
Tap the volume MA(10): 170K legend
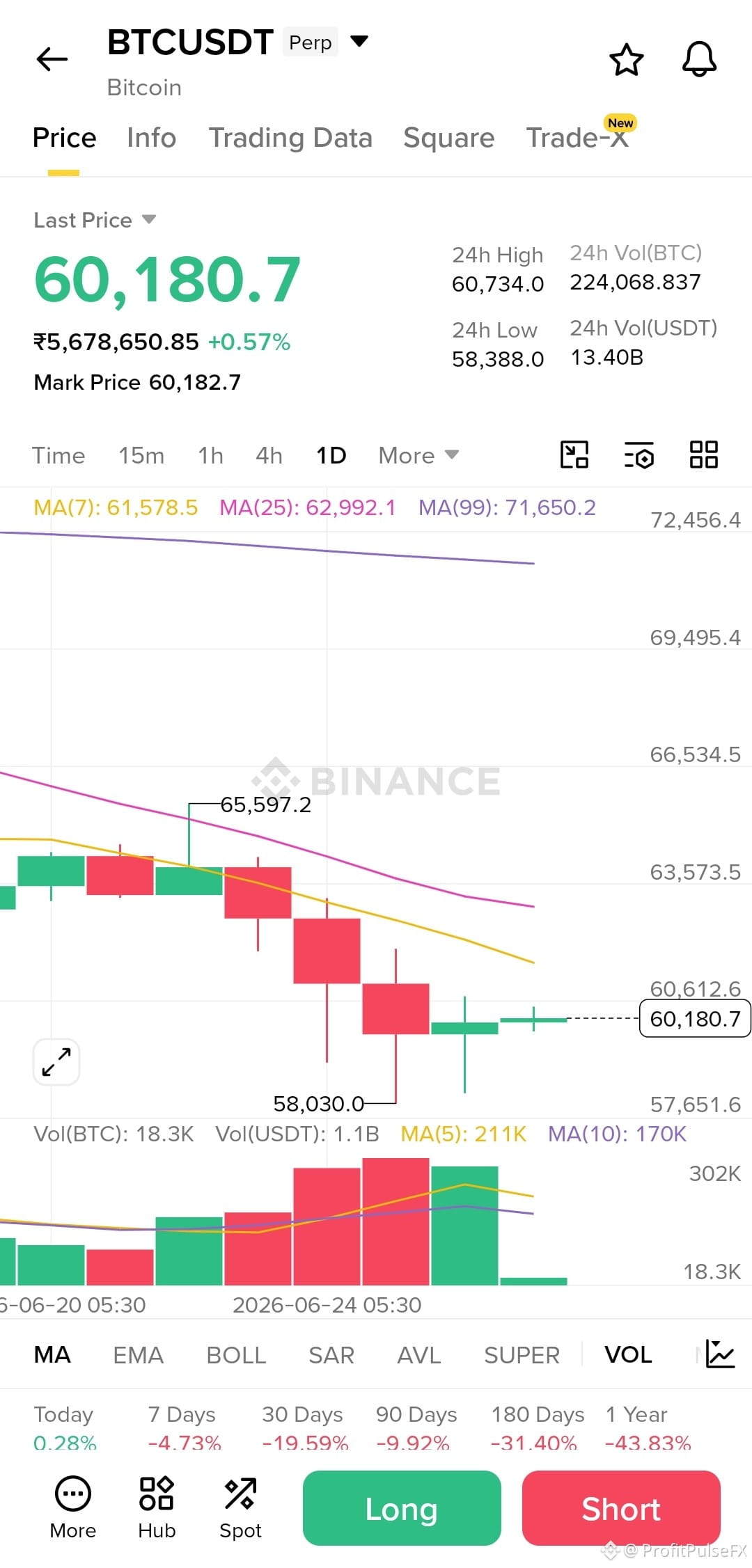click(617, 1134)
